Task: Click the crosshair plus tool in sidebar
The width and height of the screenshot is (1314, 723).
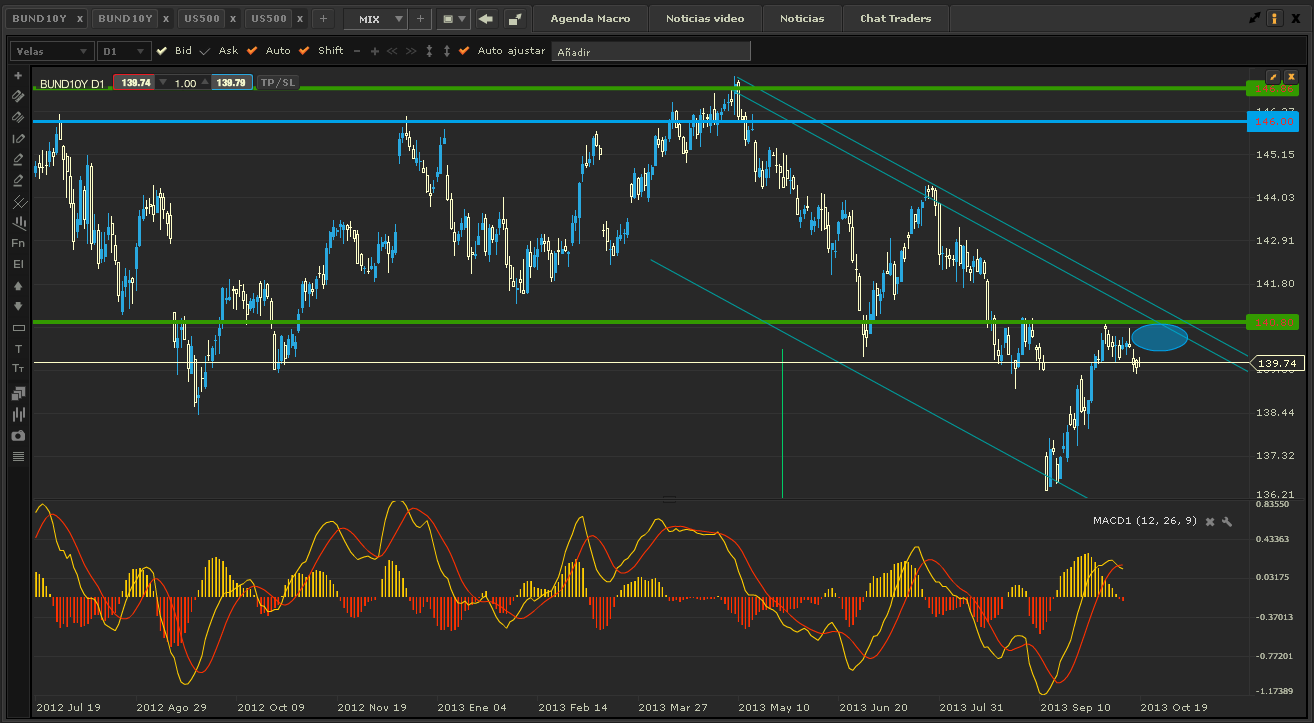Action: pyautogui.click(x=18, y=75)
